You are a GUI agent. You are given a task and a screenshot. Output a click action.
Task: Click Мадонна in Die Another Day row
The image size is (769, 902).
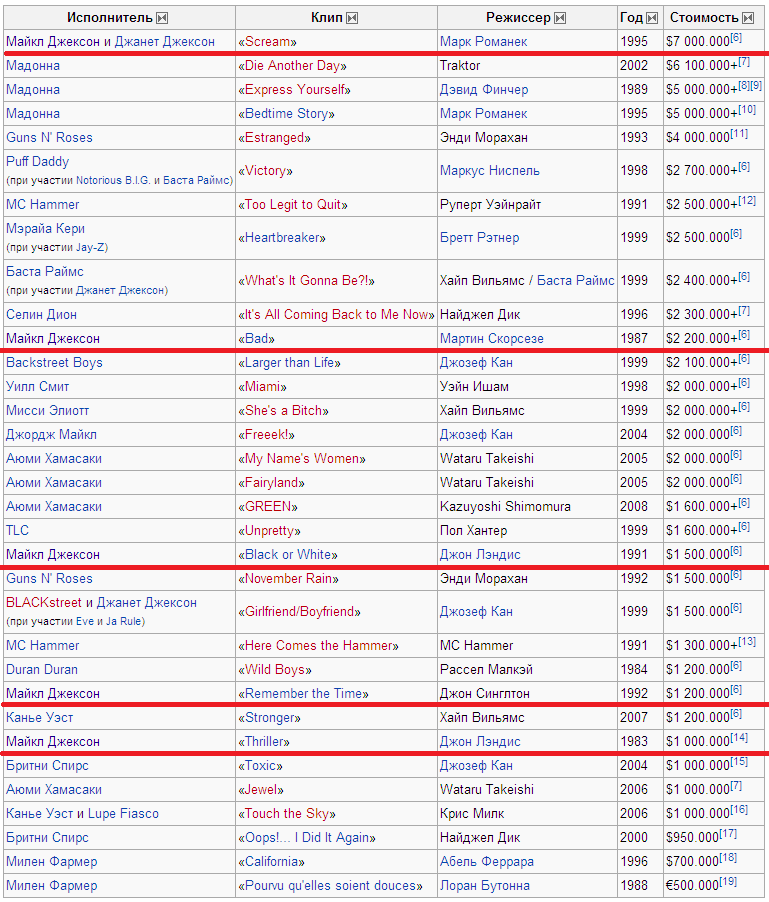[x=33, y=66]
